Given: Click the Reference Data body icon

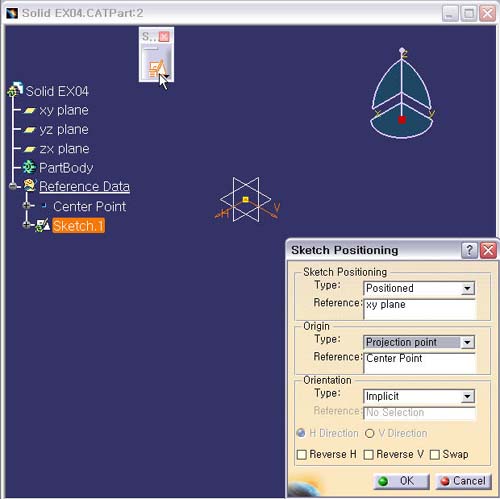Looking at the screenshot, I should 29,186.
